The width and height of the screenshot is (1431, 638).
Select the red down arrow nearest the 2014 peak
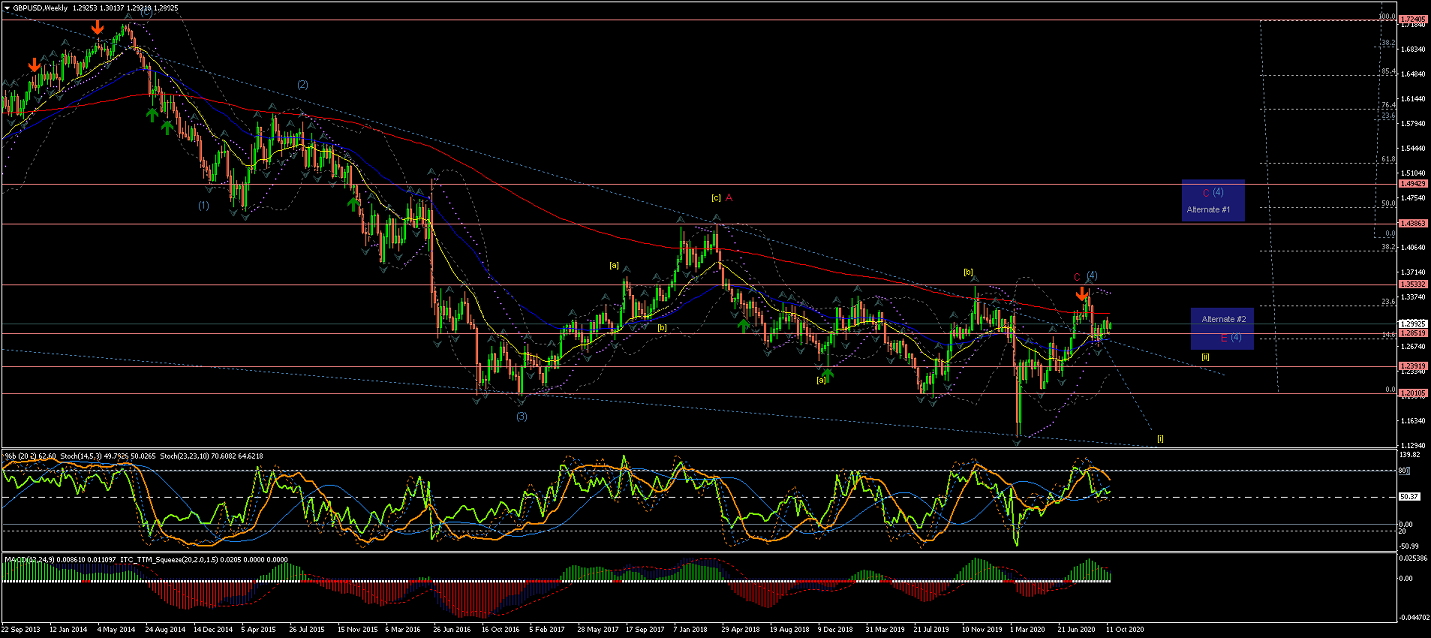point(97,27)
